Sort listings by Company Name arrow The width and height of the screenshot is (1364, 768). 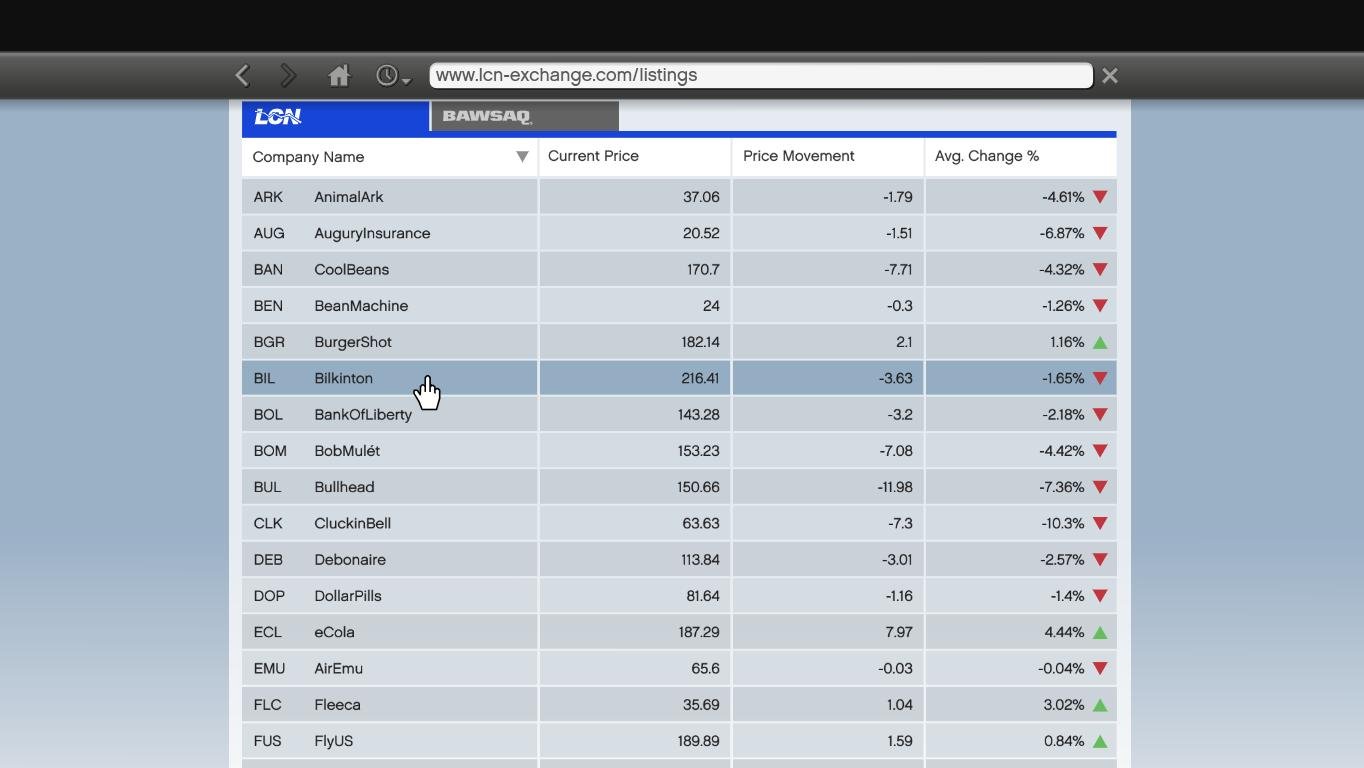(x=522, y=157)
